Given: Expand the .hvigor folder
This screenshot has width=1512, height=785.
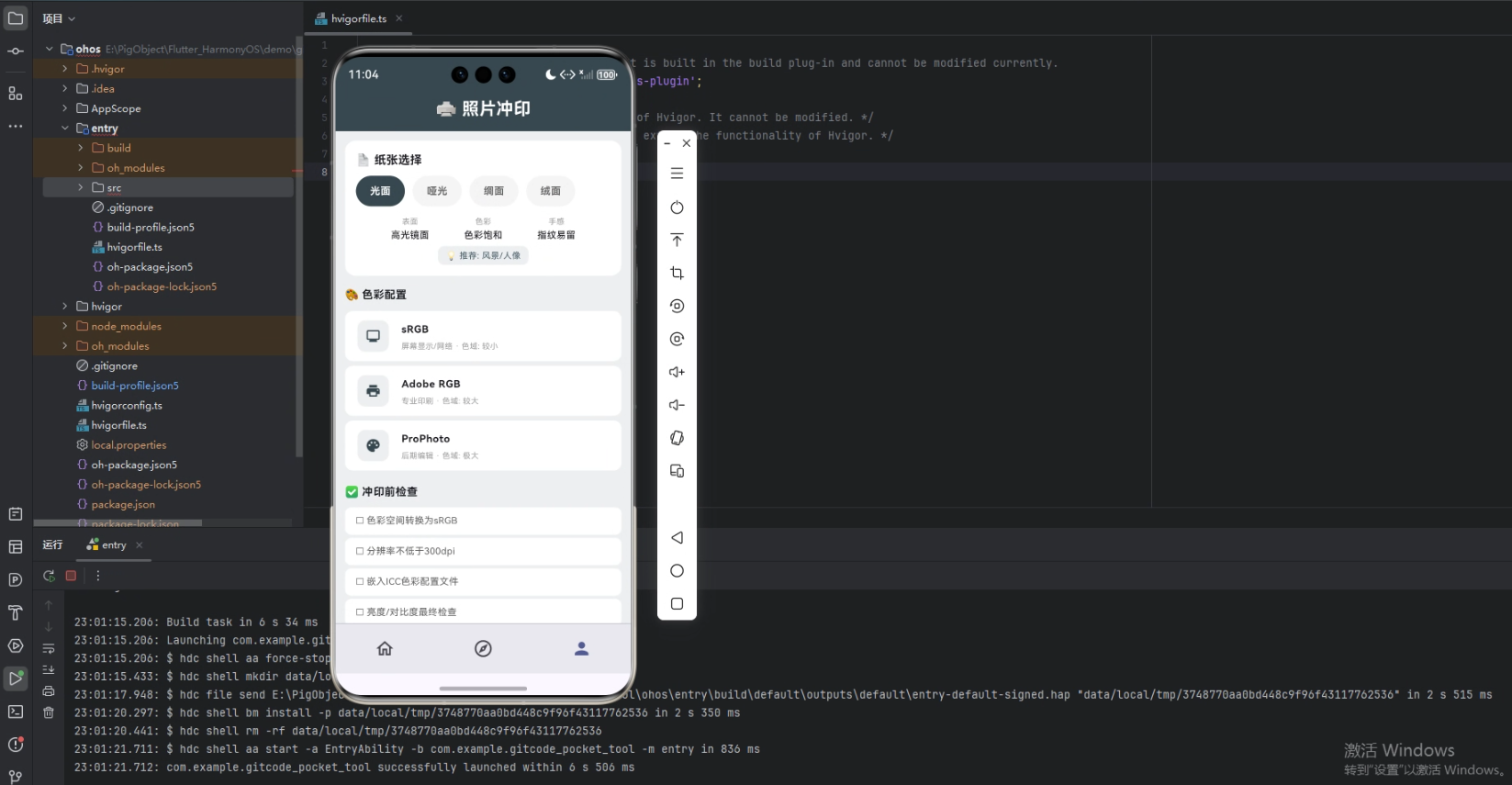Looking at the screenshot, I should pyautogui.click(x=65, y=69).
